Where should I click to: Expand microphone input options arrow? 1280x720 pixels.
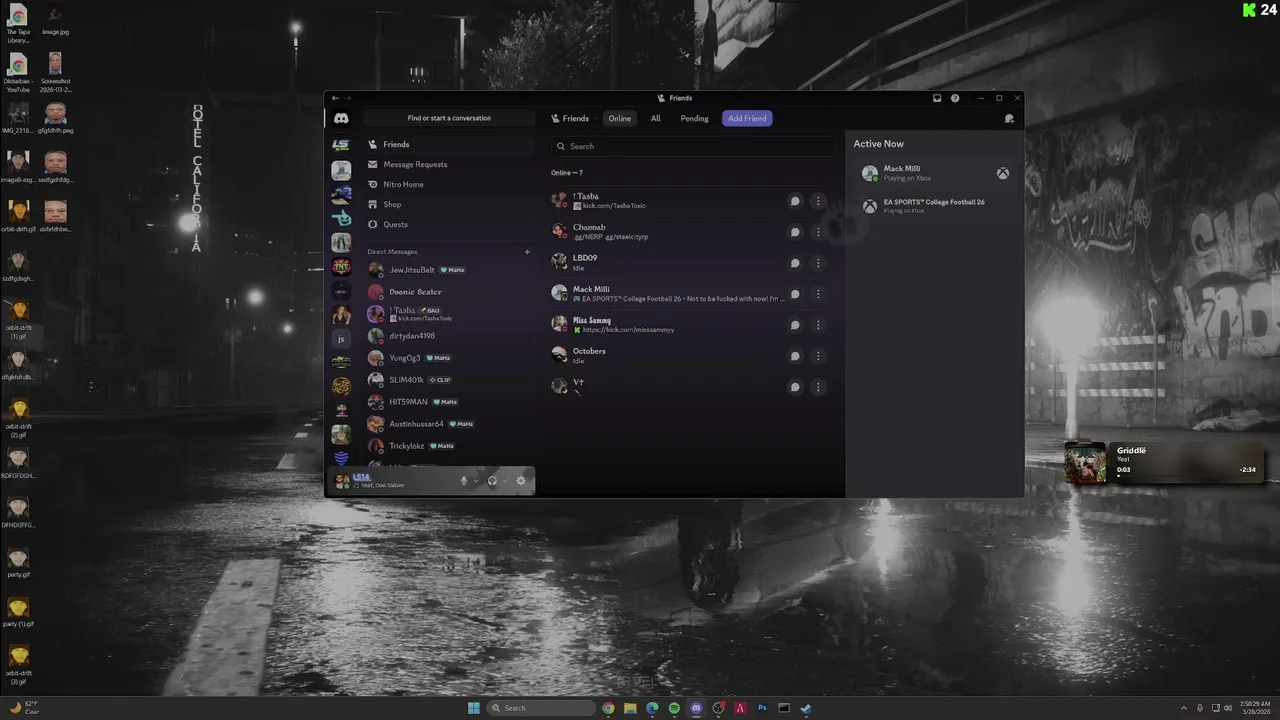pos(476,481)
